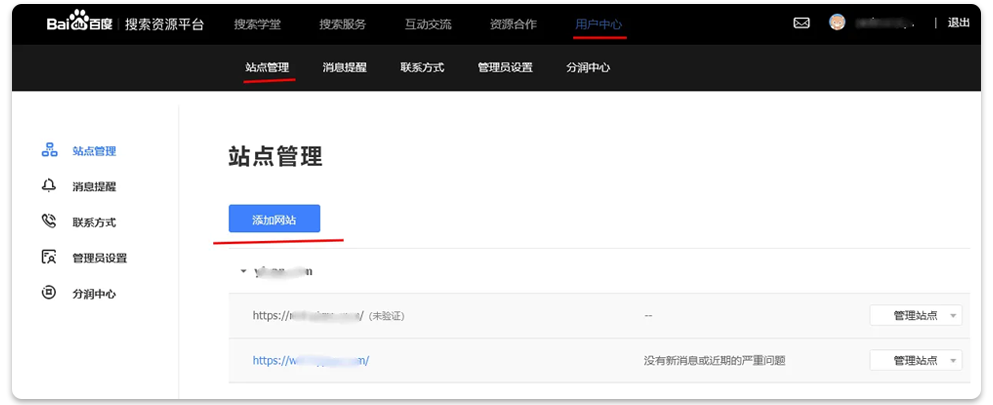993x405 pixels.
Task: Open the 搜索服务 top menu
Action: pos(343,24)
